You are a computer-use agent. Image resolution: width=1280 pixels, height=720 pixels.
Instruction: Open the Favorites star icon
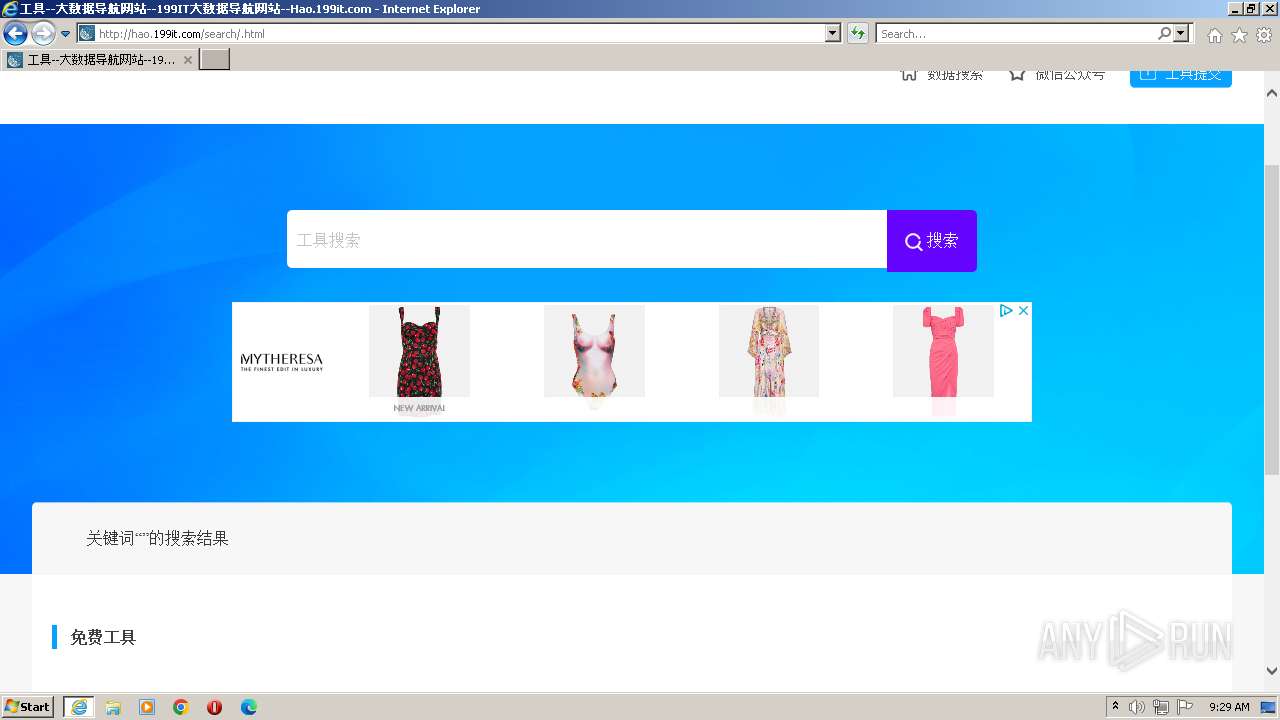1239,35
